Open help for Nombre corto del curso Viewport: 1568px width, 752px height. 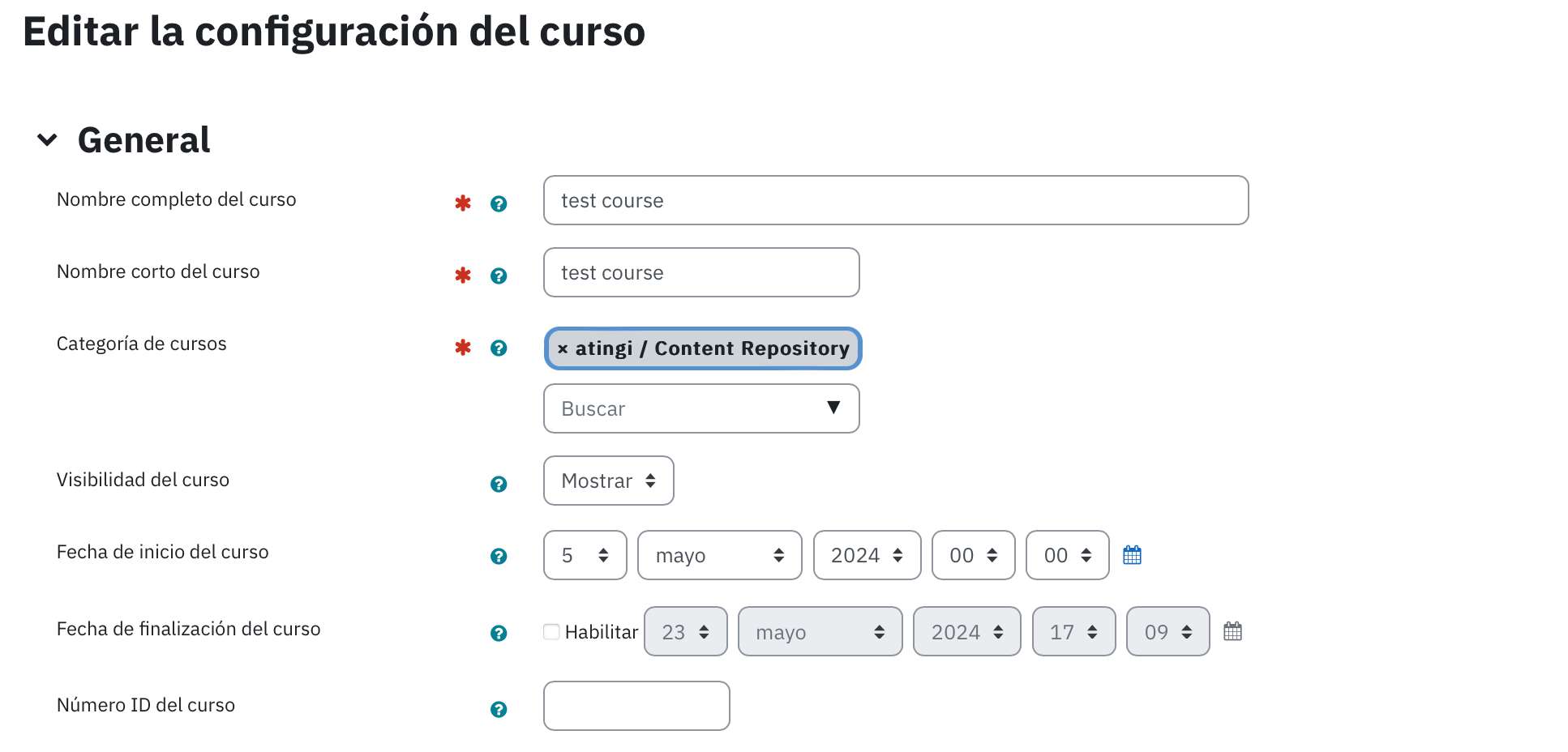pyautogui.click(x=499, y=276)
